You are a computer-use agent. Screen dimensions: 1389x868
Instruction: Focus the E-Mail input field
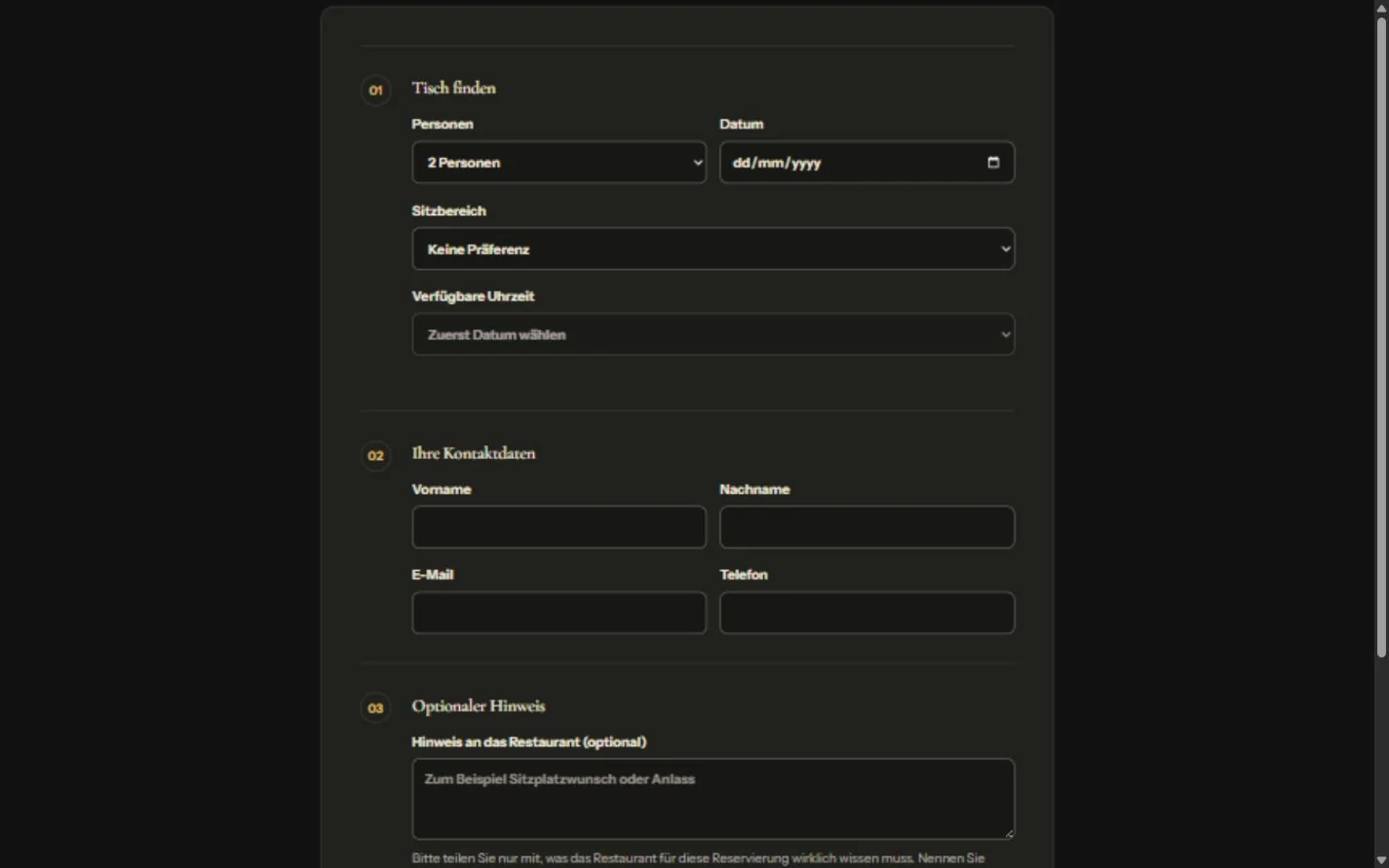(559, 613)
